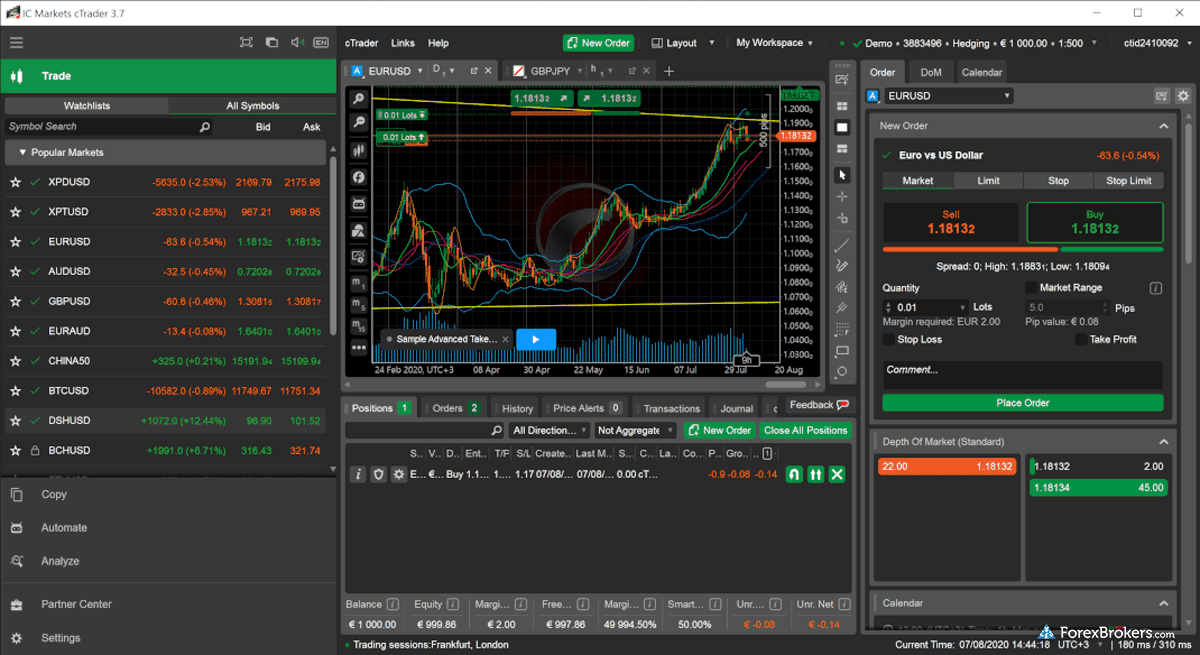Toggle favorite star for EURUSD
The height and width of the screenshot is (655, 1200).
tap(15, 242)
